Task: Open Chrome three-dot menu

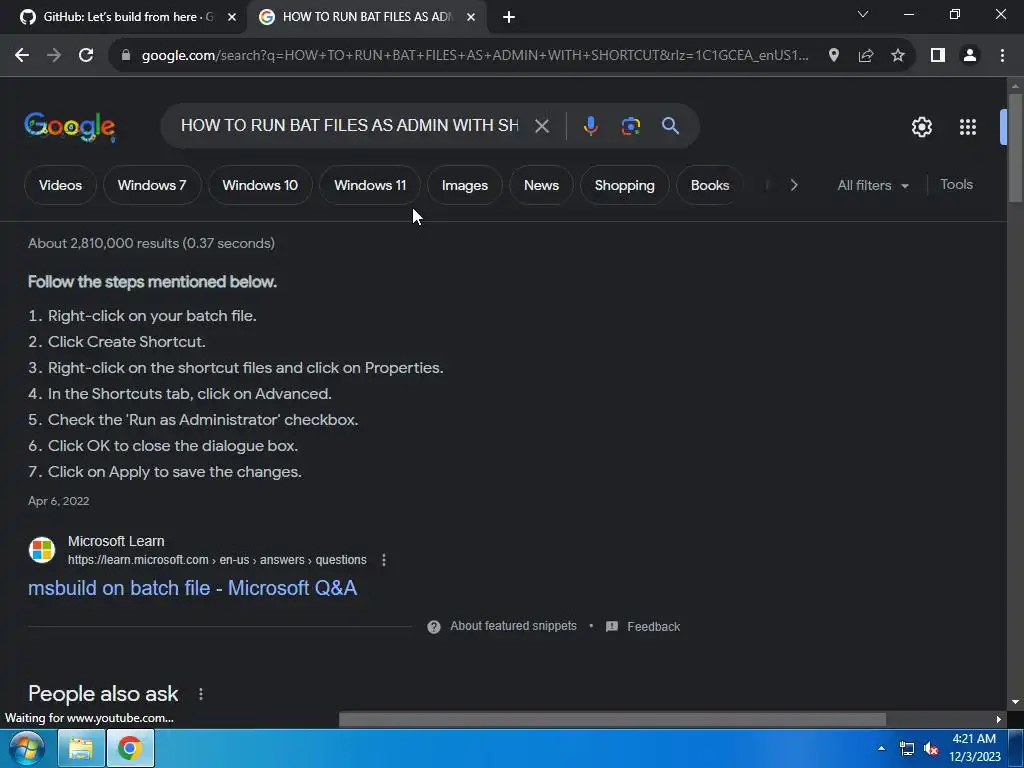Action: tap(1002, 56)
